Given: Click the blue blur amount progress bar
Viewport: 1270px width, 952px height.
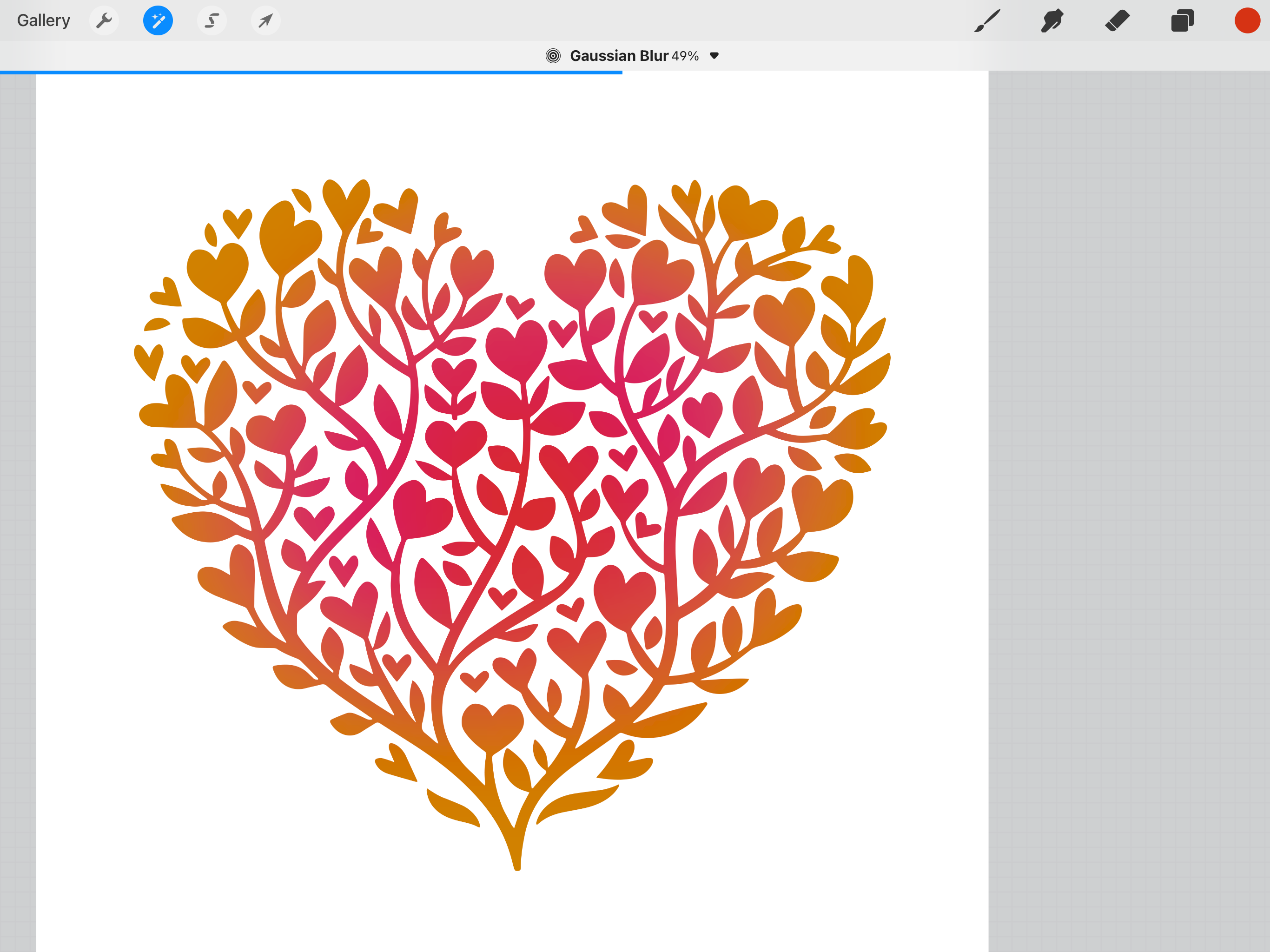Looking at the screenshot, I should pyautogui.click(x=311, y=73).
